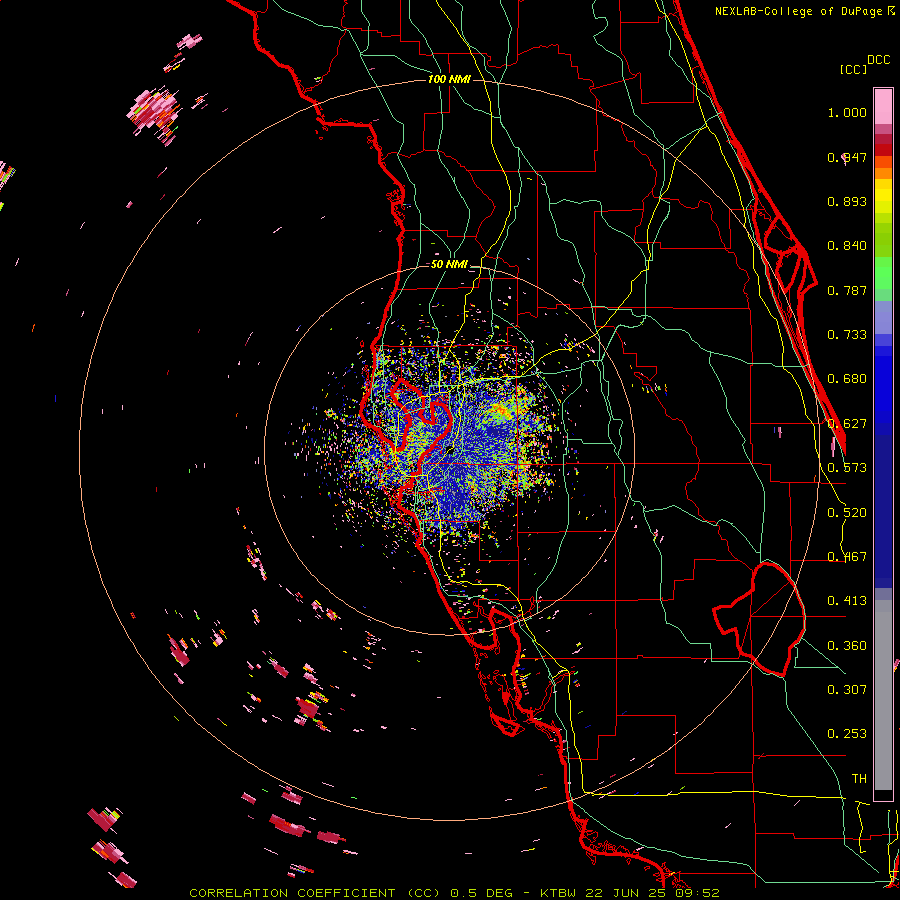Select the 0.627 legend value

pos(847,424)
